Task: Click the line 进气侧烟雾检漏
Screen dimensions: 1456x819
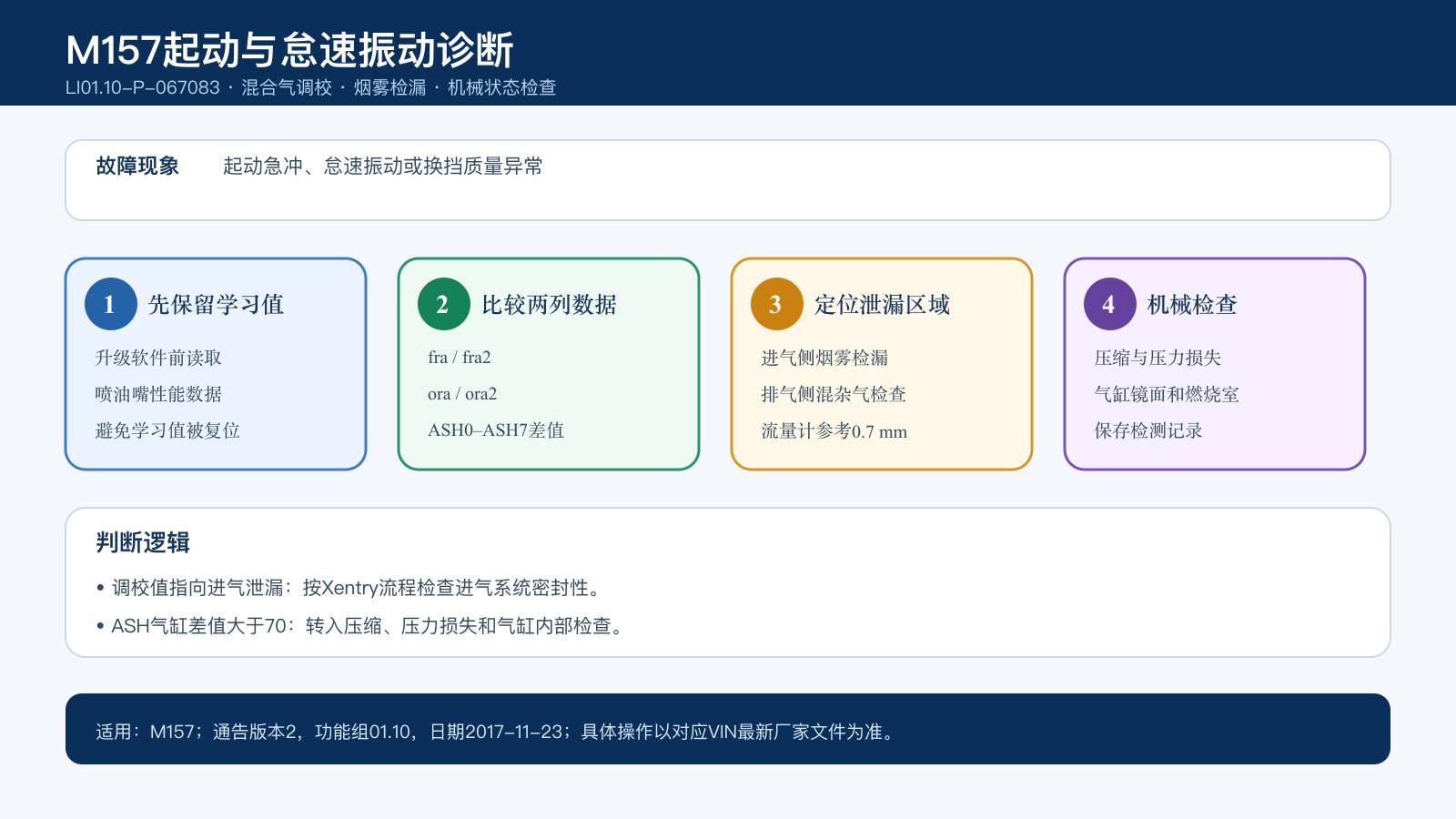Action: point(824,358)
